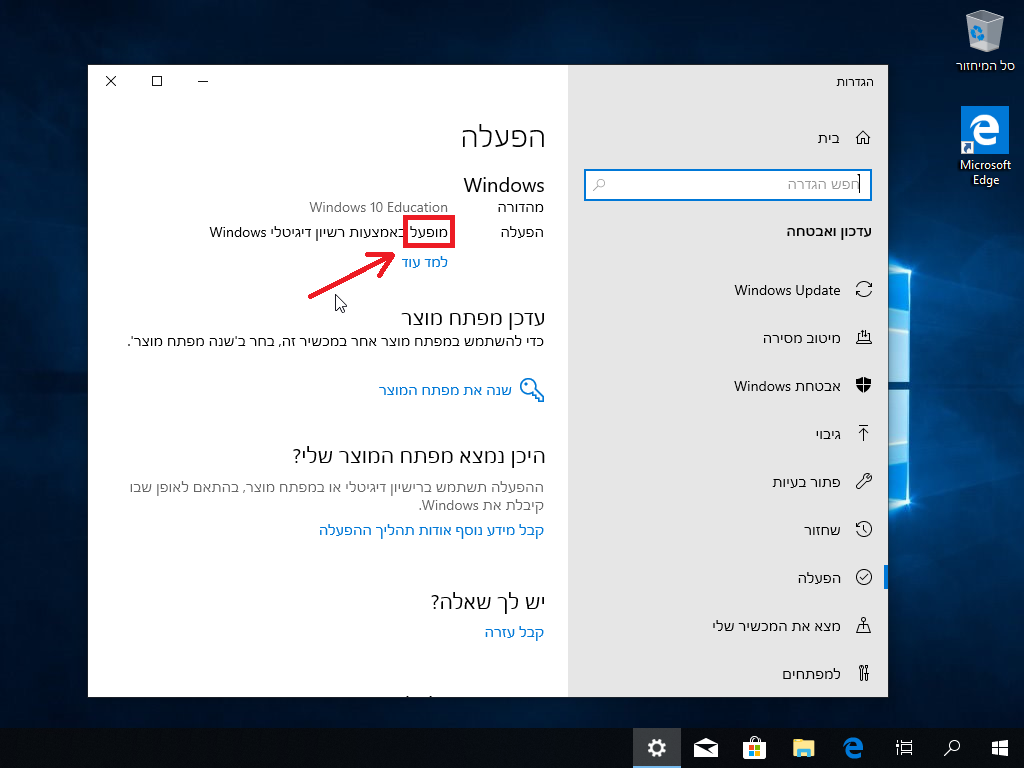The image size is (1024, 768).
Task: Click the large הפעלה page heading
Action: point(503,137)
